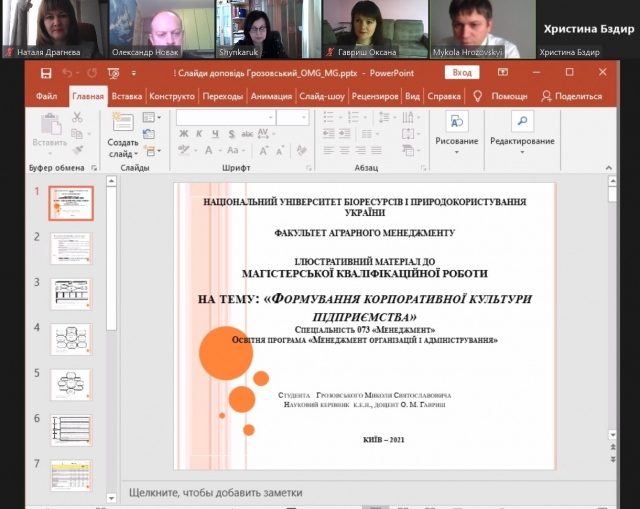
Task: Open the font name combo box
Action: click(x=225, y=118)
